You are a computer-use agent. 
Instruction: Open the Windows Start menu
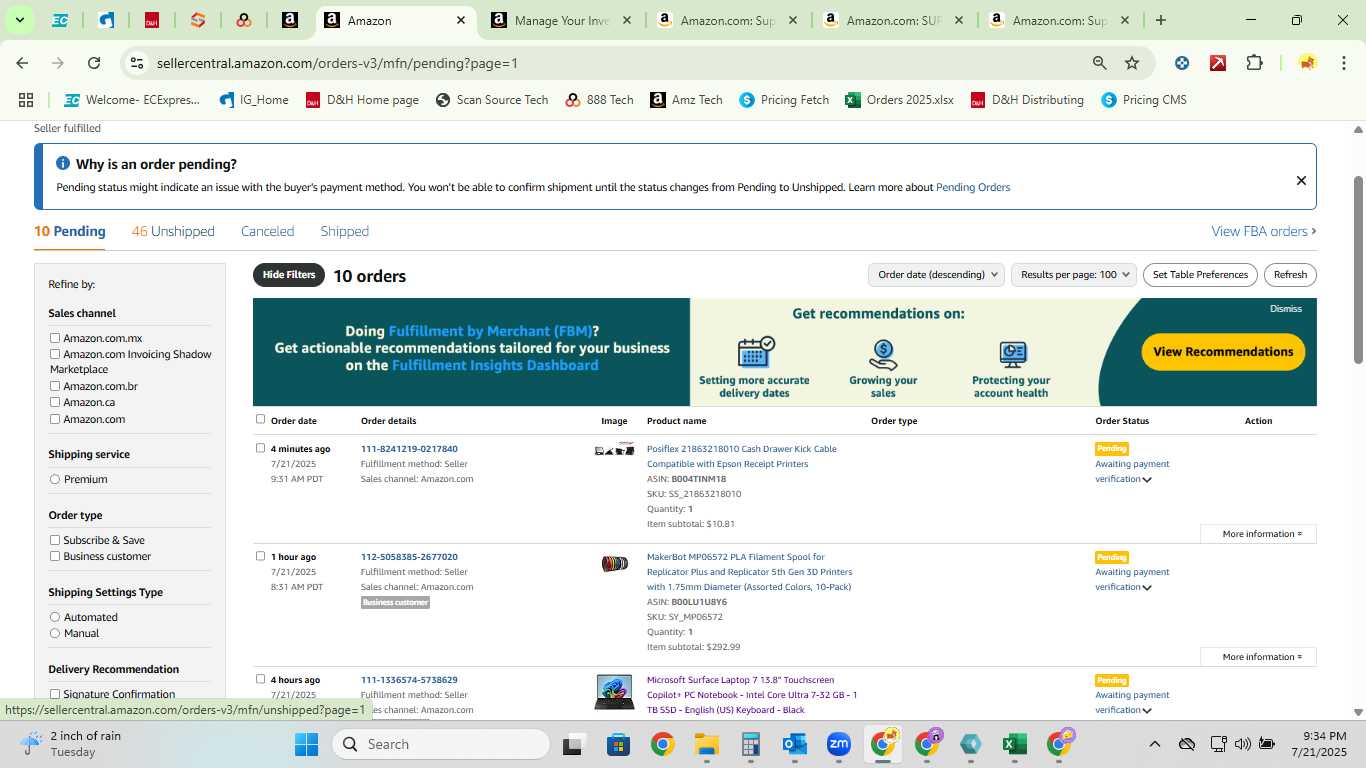306,744
